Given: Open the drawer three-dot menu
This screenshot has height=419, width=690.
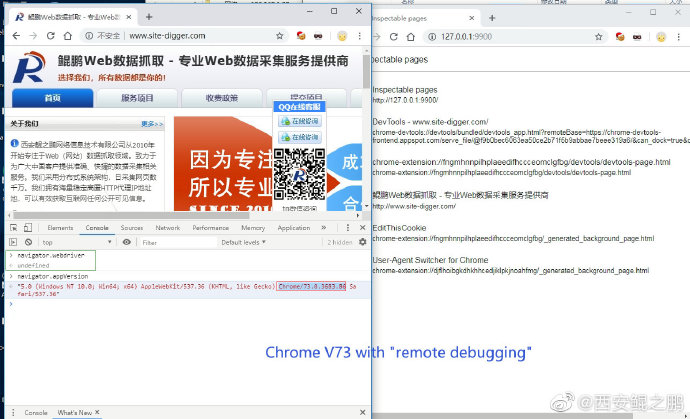Looking at the screenshot, I should coord(13,412).
